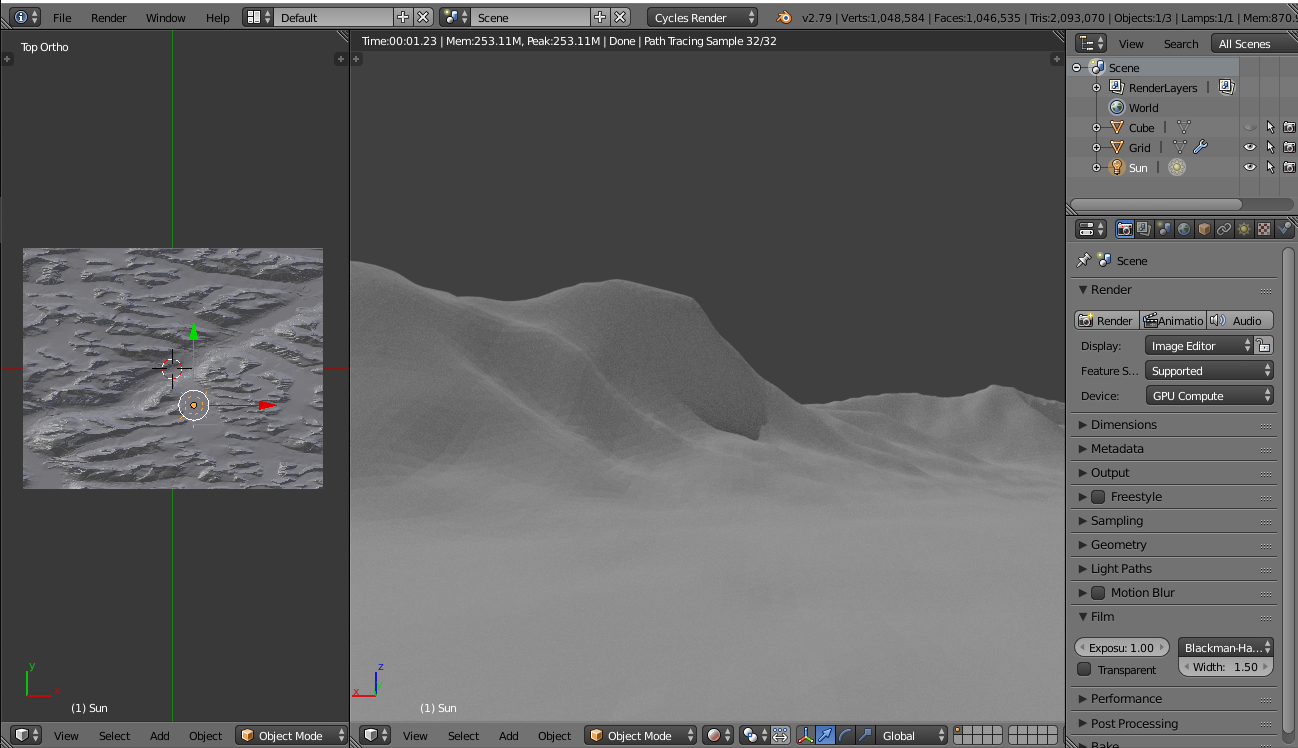Delete the active scene with the X button
1298x748 pixels.
[620, 17]
